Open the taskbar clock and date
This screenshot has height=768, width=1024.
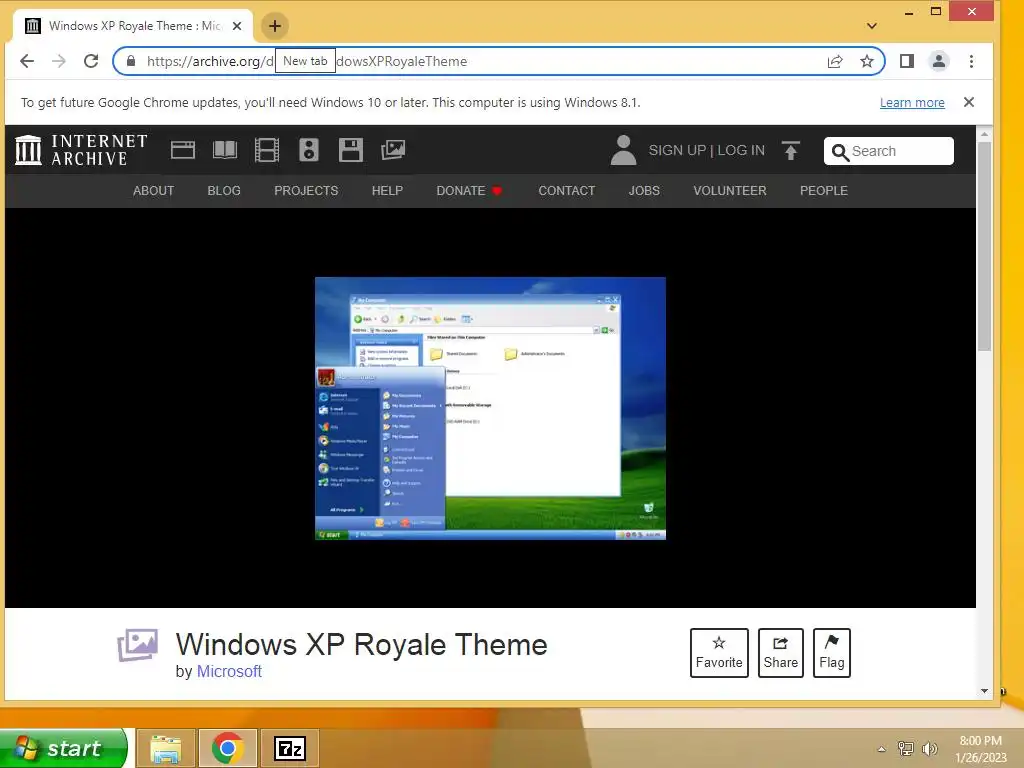point(981,749)
